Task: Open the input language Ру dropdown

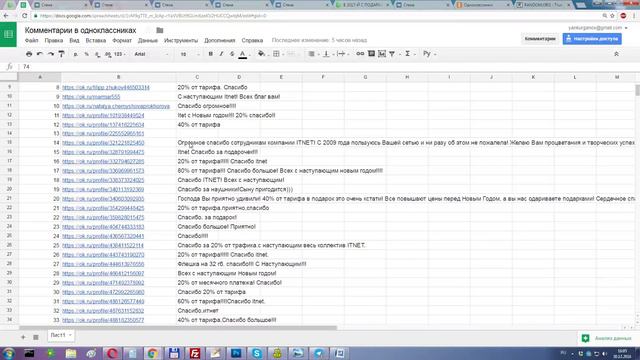Action: [429, 54]
